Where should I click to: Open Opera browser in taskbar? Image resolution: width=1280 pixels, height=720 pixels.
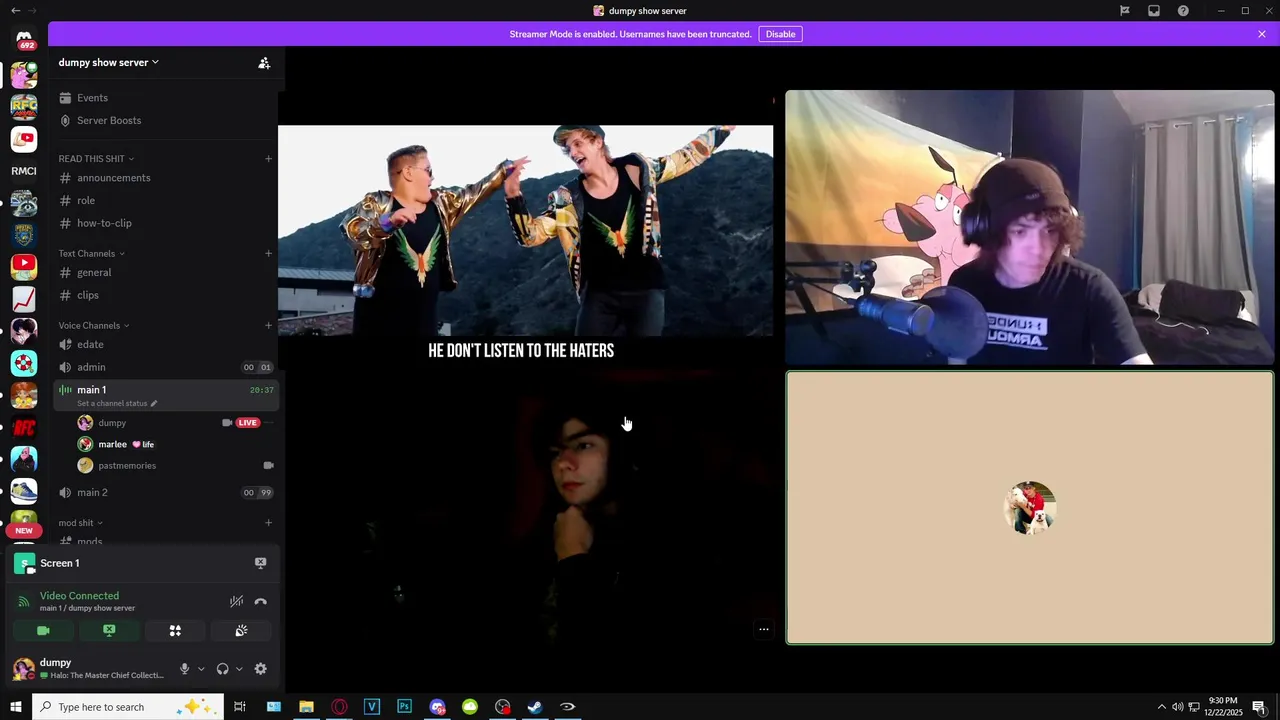tap(339, 707)
